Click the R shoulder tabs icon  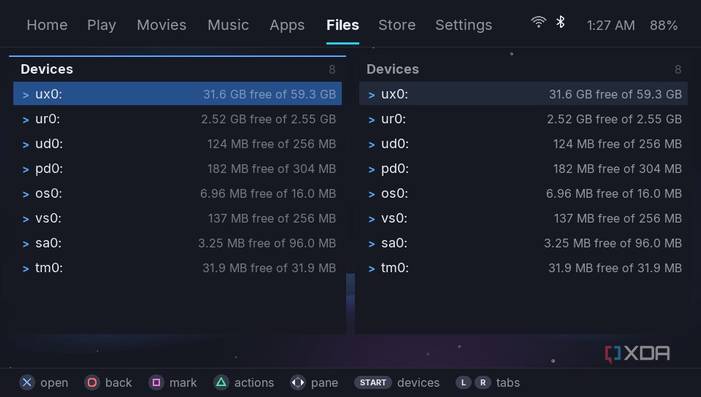pos(483,383)
